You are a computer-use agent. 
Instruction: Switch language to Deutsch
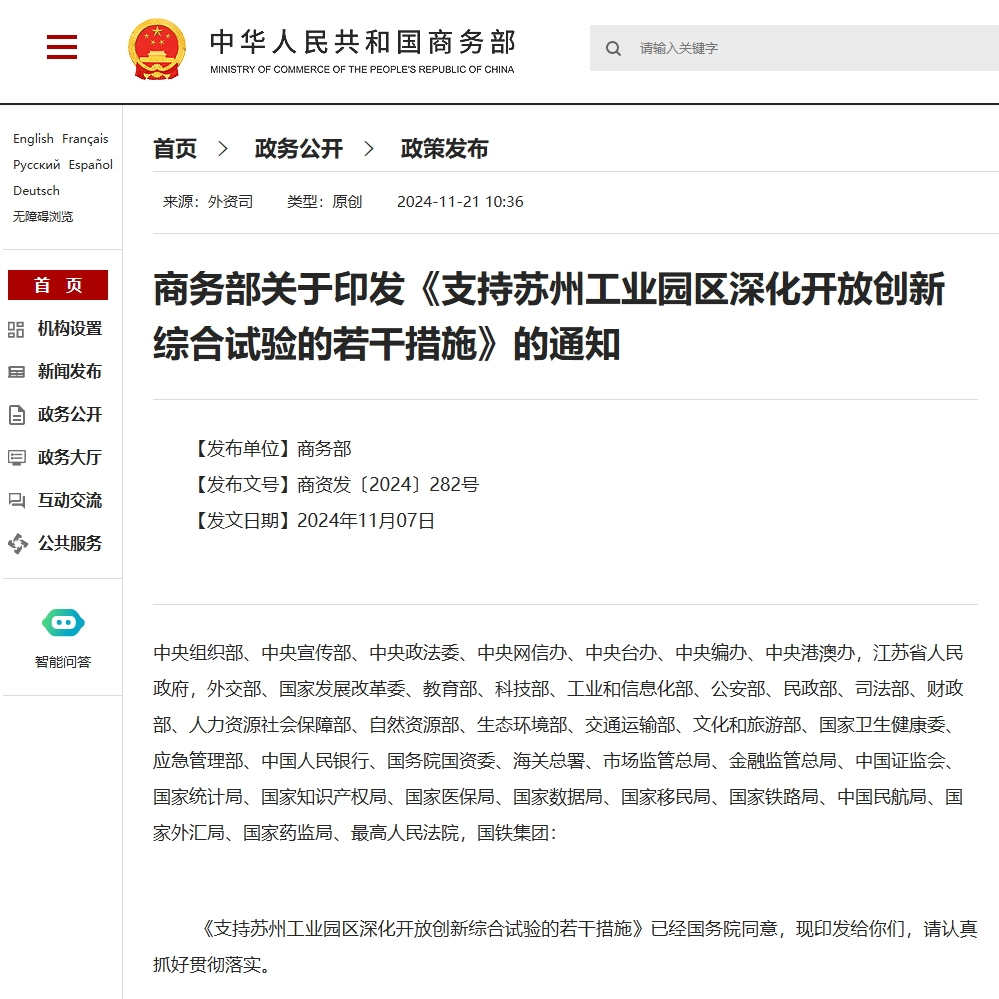click(36, 190)
